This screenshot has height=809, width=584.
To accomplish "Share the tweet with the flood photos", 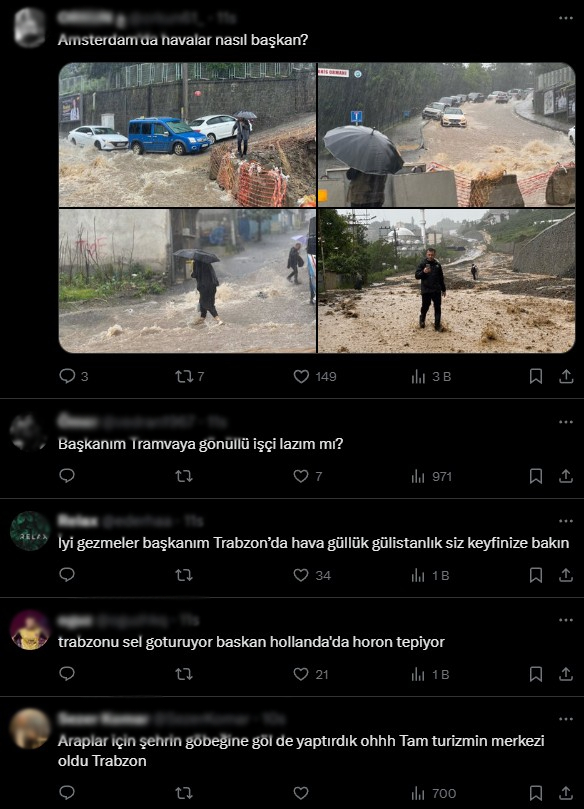I will (566, 376).
